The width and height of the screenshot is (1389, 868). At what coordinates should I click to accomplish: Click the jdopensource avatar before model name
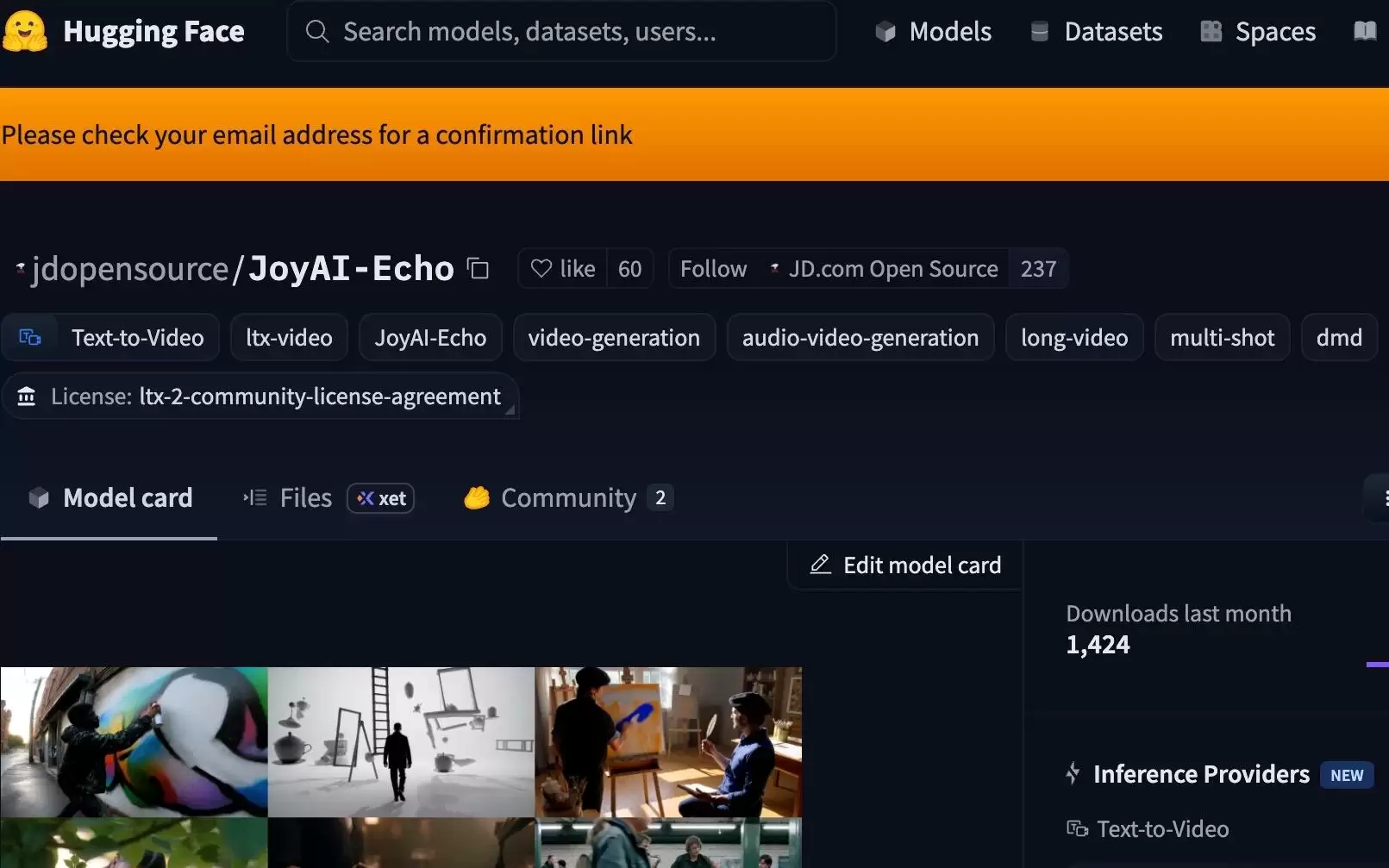click(x=21, y=269)
